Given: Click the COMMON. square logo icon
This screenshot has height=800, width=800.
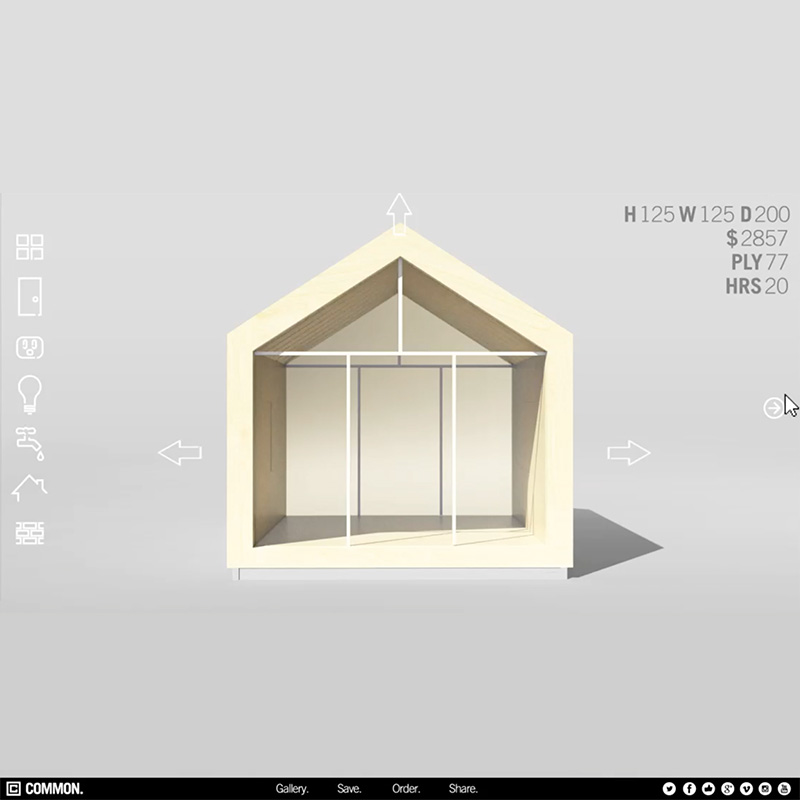Looking at the screenshot, I should (13, 789).
